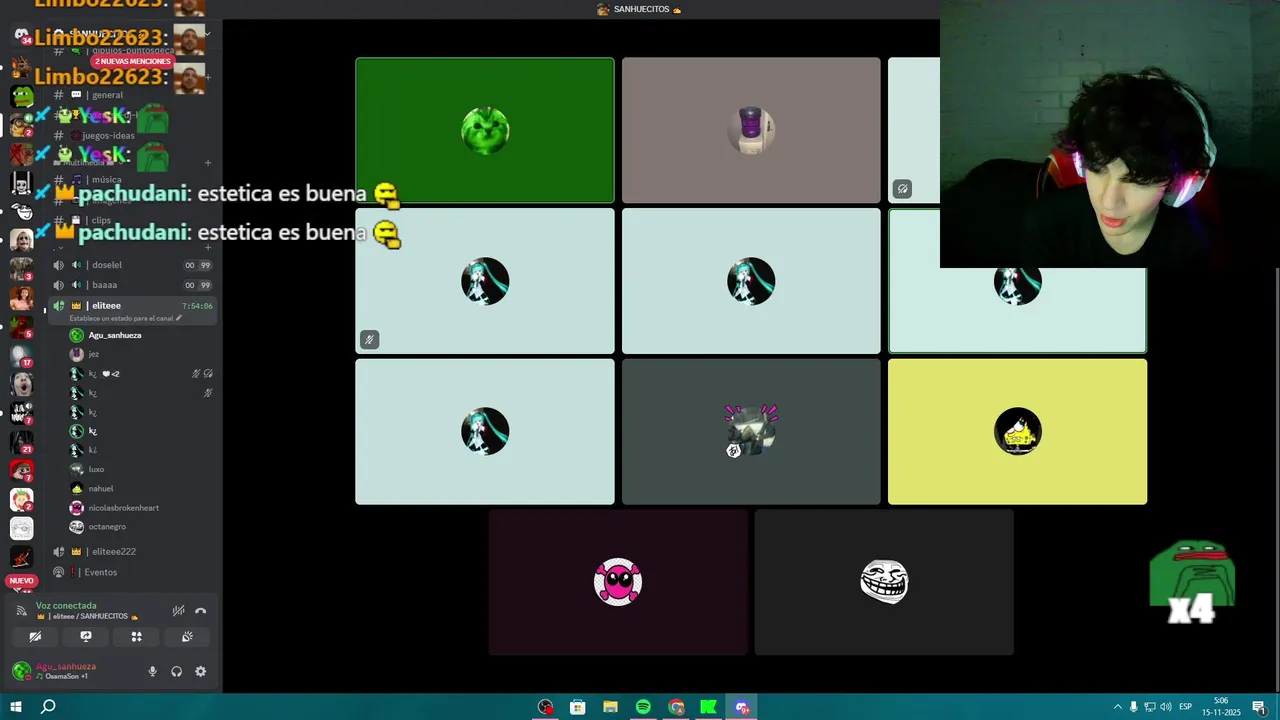Open Microsoft Store from taskbar
1280x720 pixels.
pos(578,707)
